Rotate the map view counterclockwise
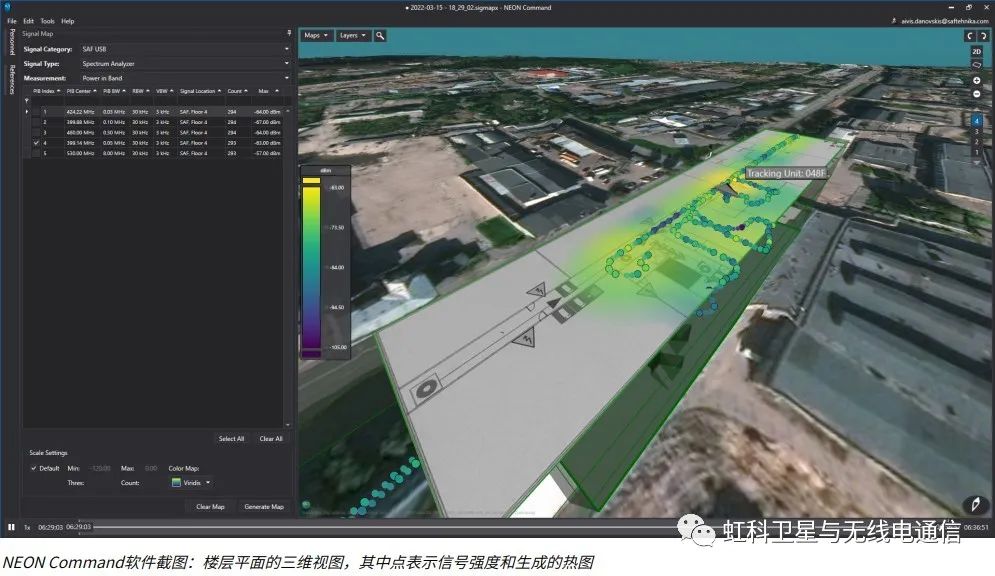 (x=969, y=36)
